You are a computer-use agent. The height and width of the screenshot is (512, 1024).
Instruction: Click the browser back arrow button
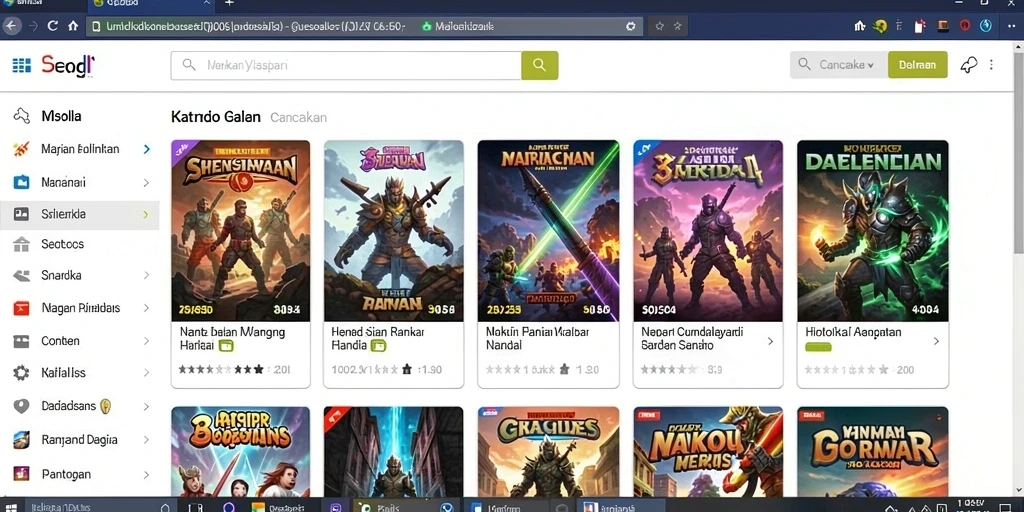(x=12, y=26)
